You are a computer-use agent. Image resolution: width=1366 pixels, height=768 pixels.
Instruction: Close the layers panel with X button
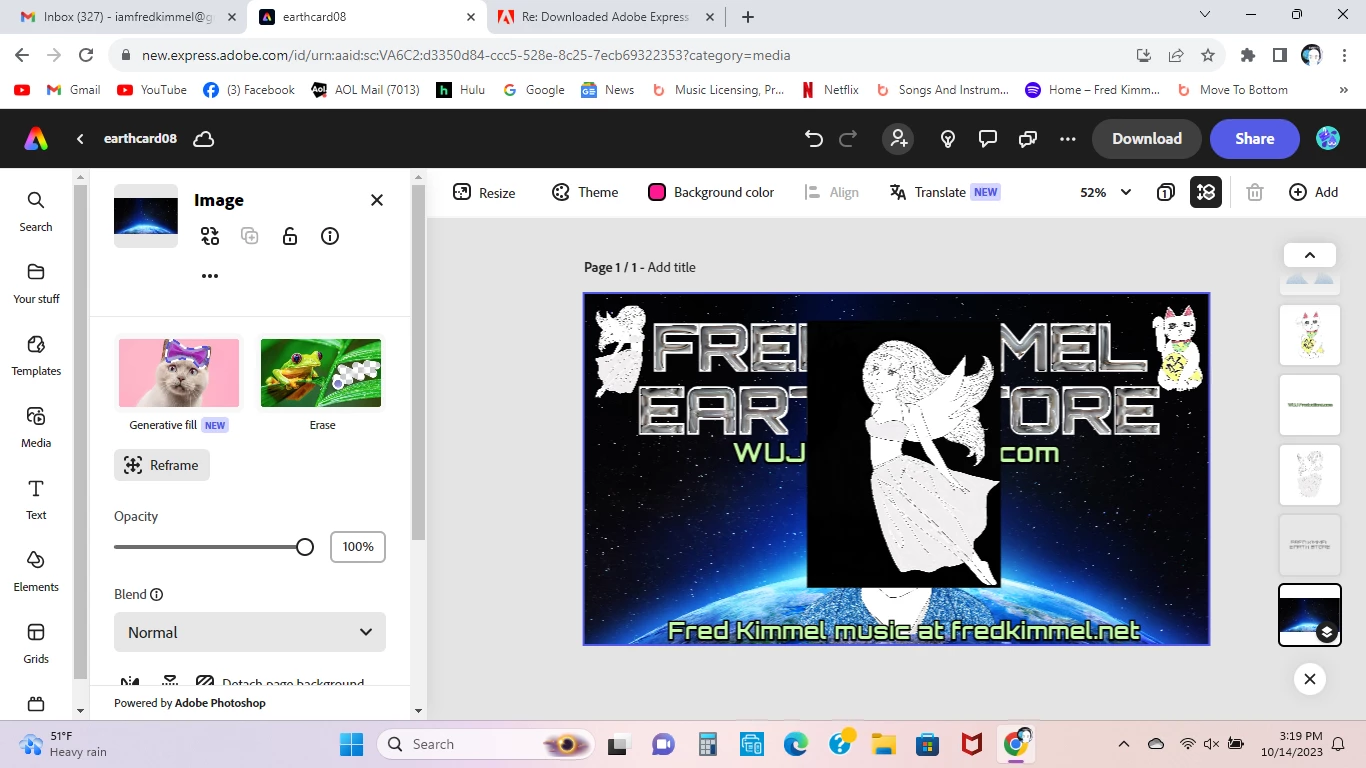(1310, 679)
